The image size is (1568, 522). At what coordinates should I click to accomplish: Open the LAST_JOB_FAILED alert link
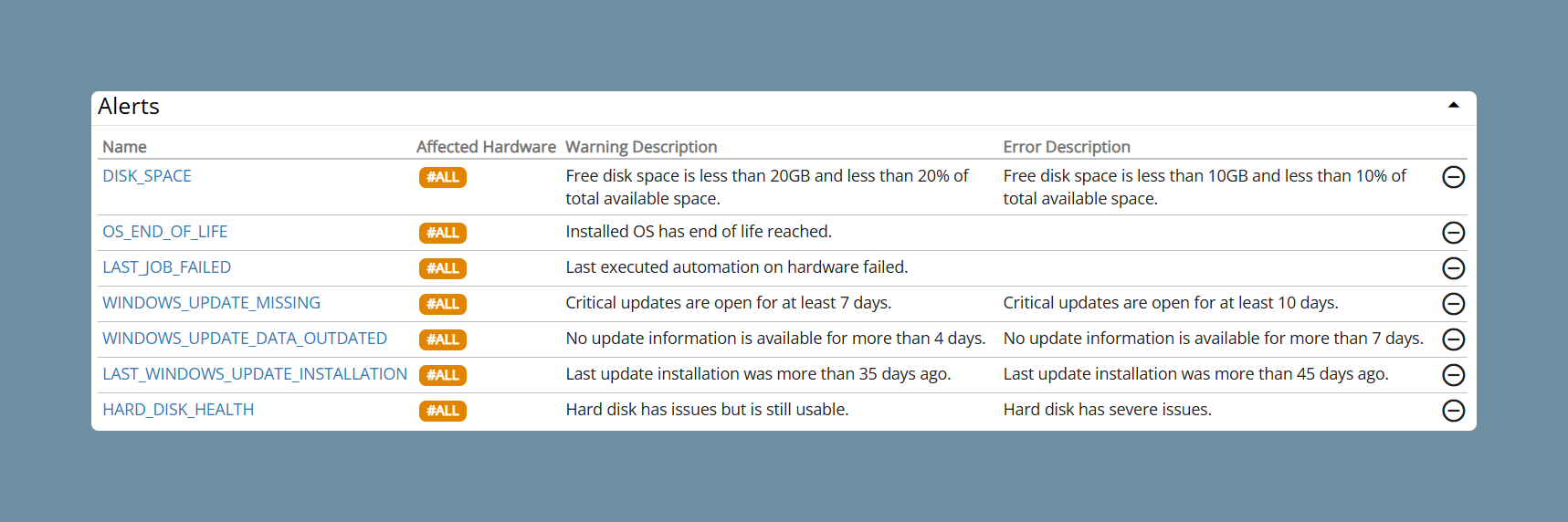(167, 267)
